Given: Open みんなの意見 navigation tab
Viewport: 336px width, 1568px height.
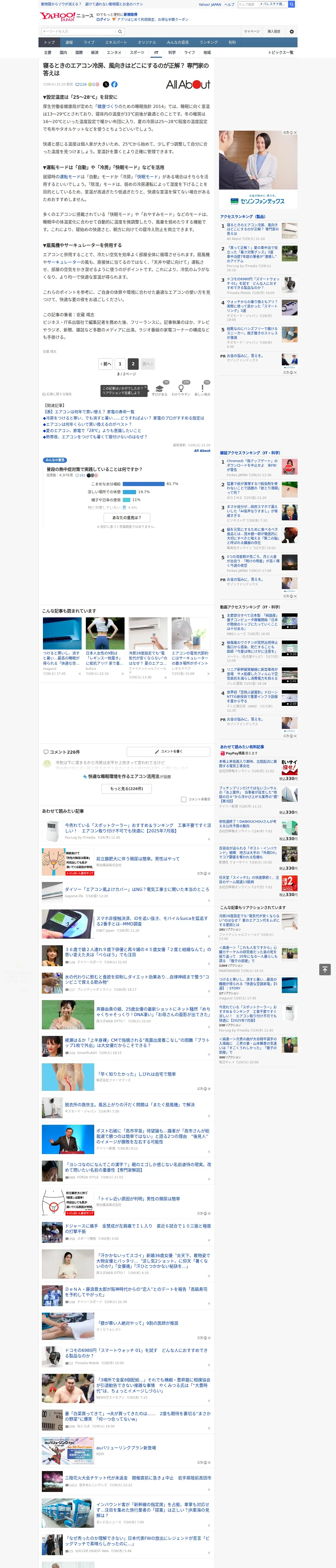Looking at the screenshot, I should click(177, 43).
